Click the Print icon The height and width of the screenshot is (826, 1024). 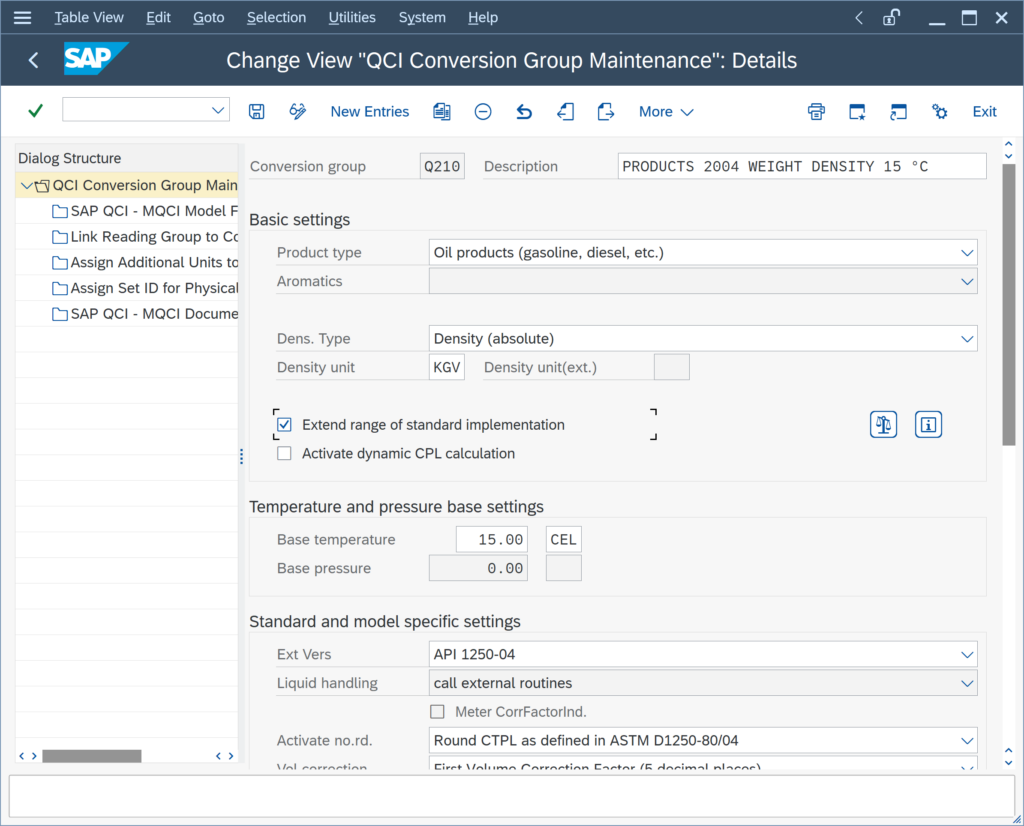point(816,112)
